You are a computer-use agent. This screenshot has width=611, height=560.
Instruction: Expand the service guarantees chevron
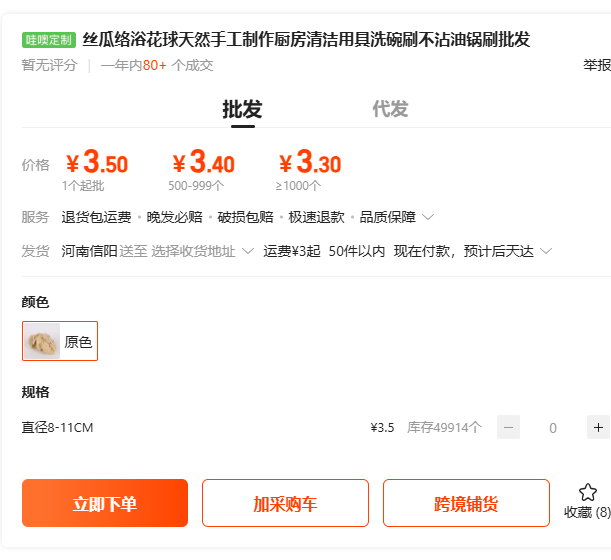point(428,217)
